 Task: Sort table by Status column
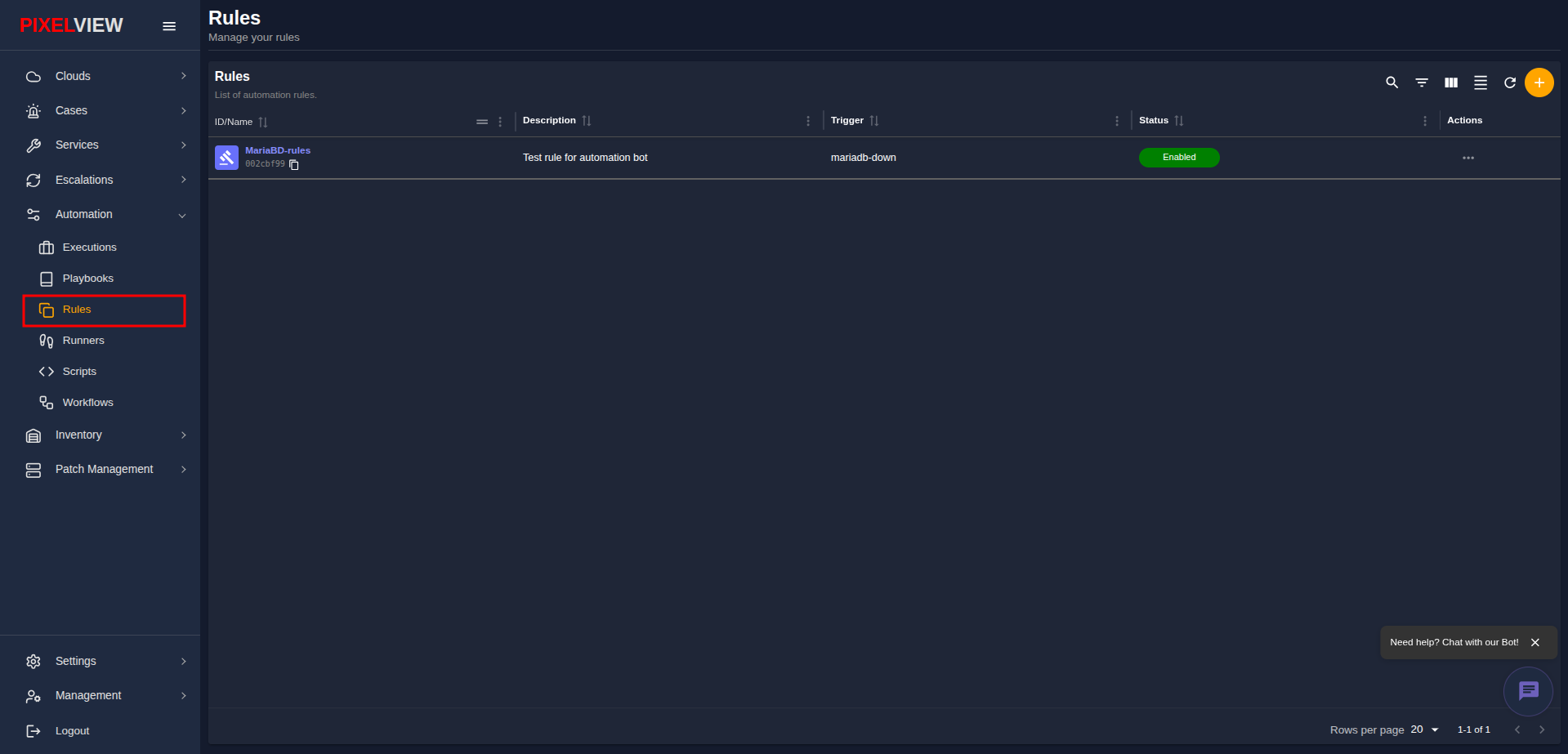point(1179,121)
